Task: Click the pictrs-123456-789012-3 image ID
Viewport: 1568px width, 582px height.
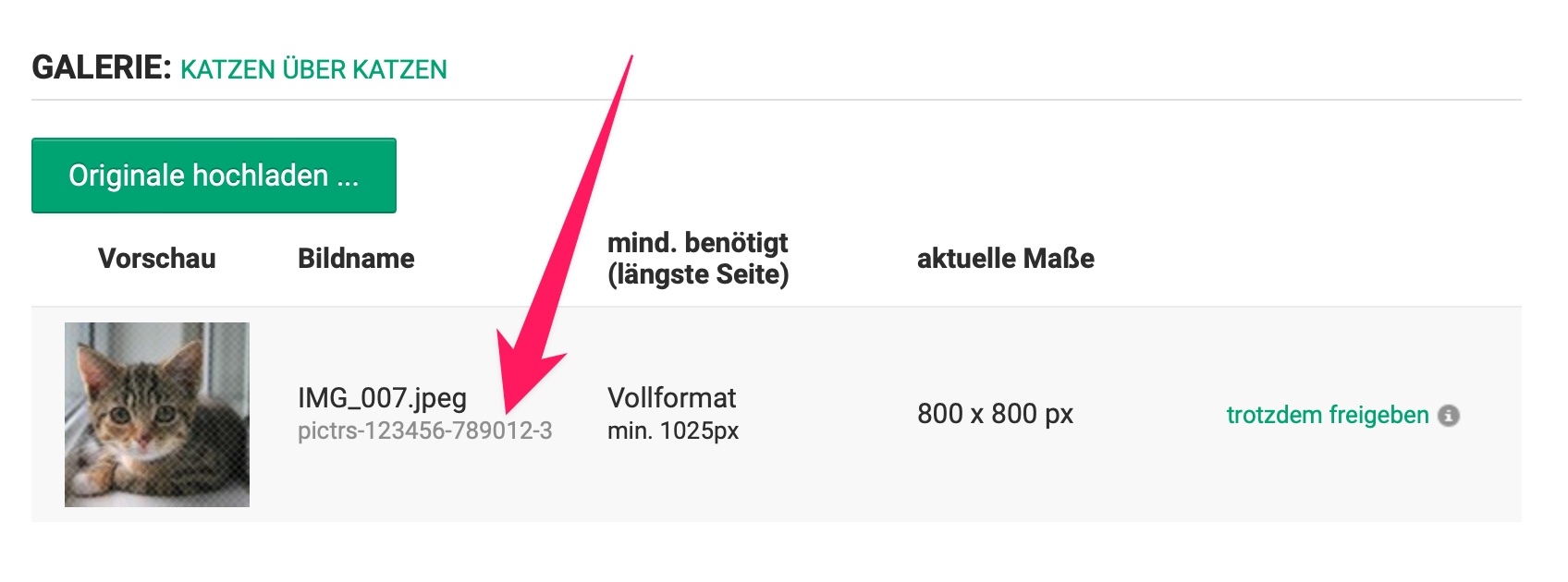Action: (424, 431)
